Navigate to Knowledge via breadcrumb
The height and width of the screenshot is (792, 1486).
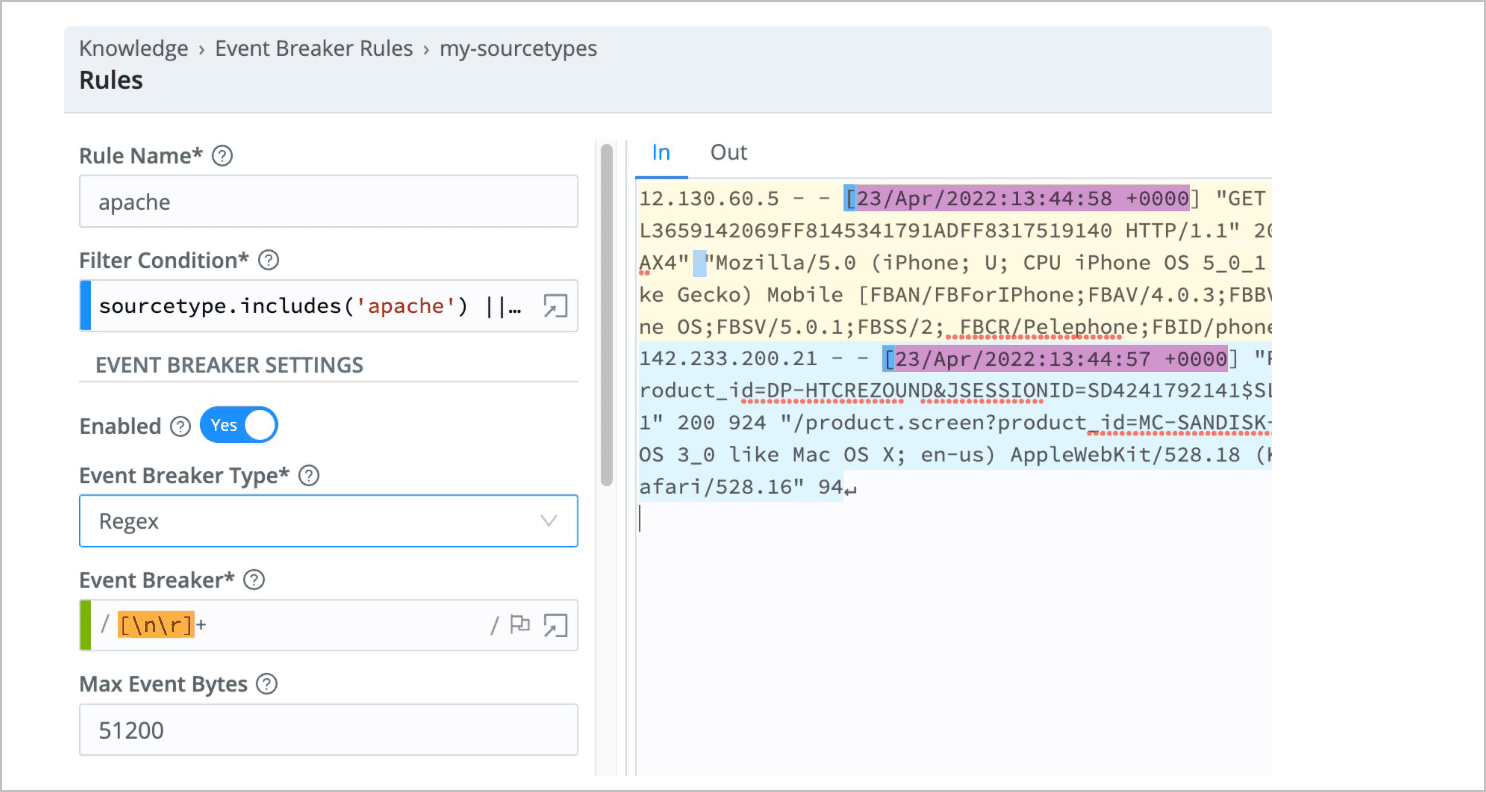coord(133,47)
